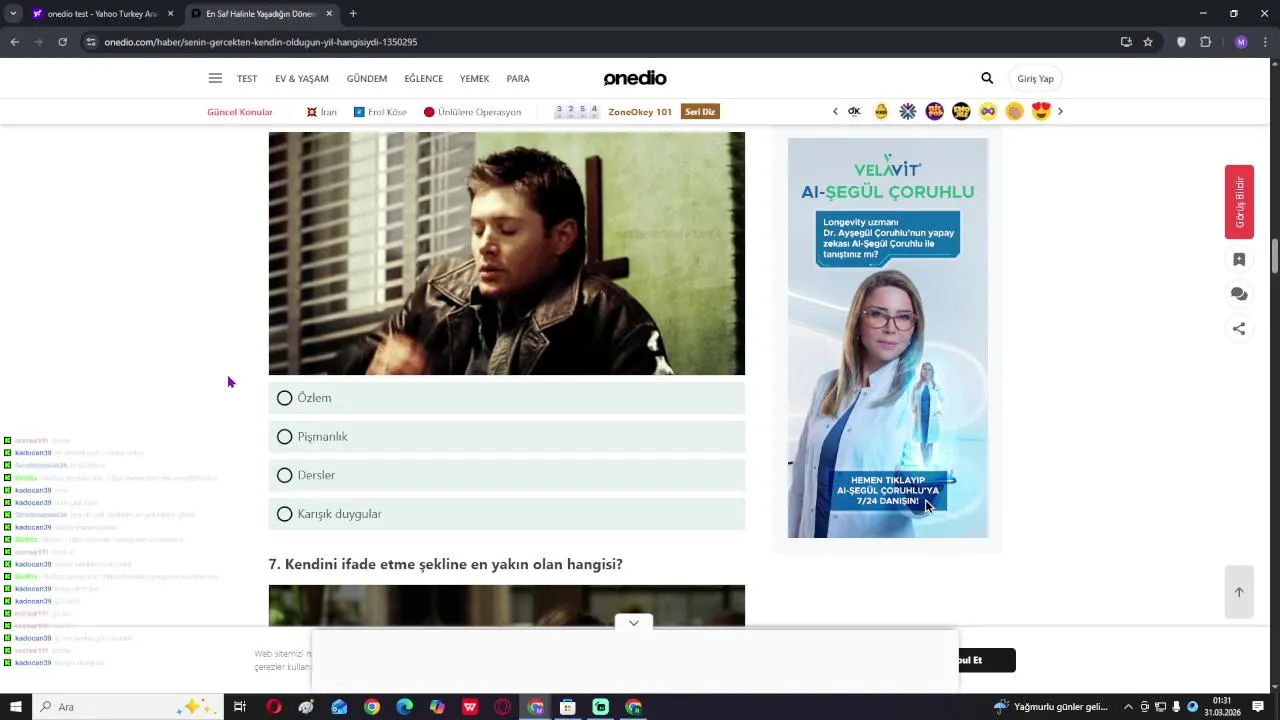
Task: Open the tab search dropdown arrow
Action: [x=12, y=14]
